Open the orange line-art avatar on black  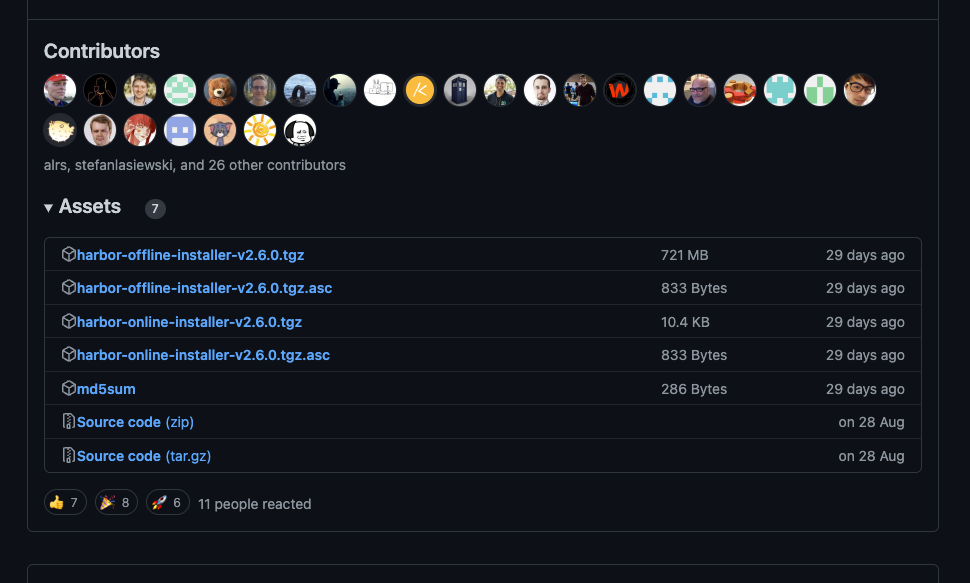100,90
